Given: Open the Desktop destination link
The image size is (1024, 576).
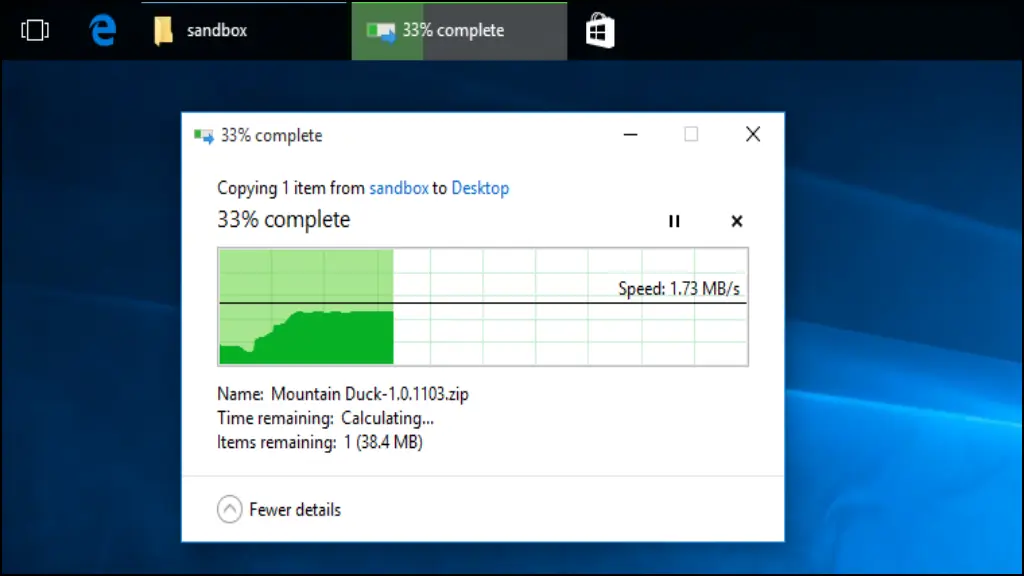Looking at the screenshot, I should click(x=480, y=188).
